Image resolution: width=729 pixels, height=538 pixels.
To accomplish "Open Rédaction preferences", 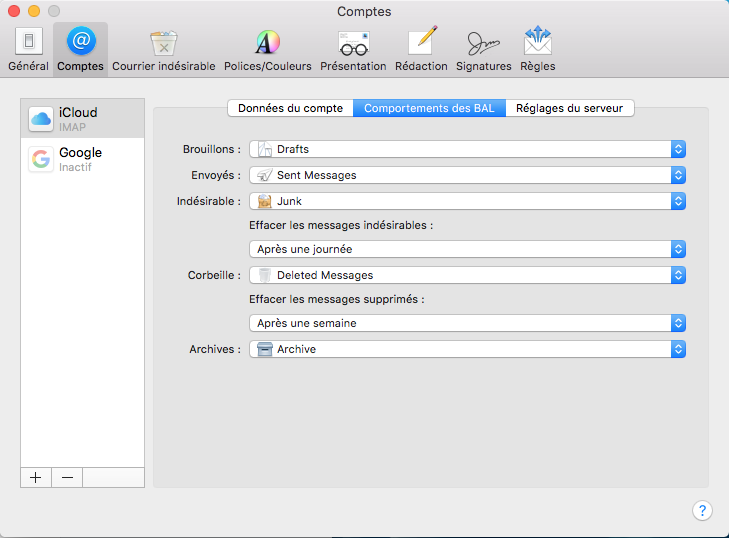I will tap(421, 49).
